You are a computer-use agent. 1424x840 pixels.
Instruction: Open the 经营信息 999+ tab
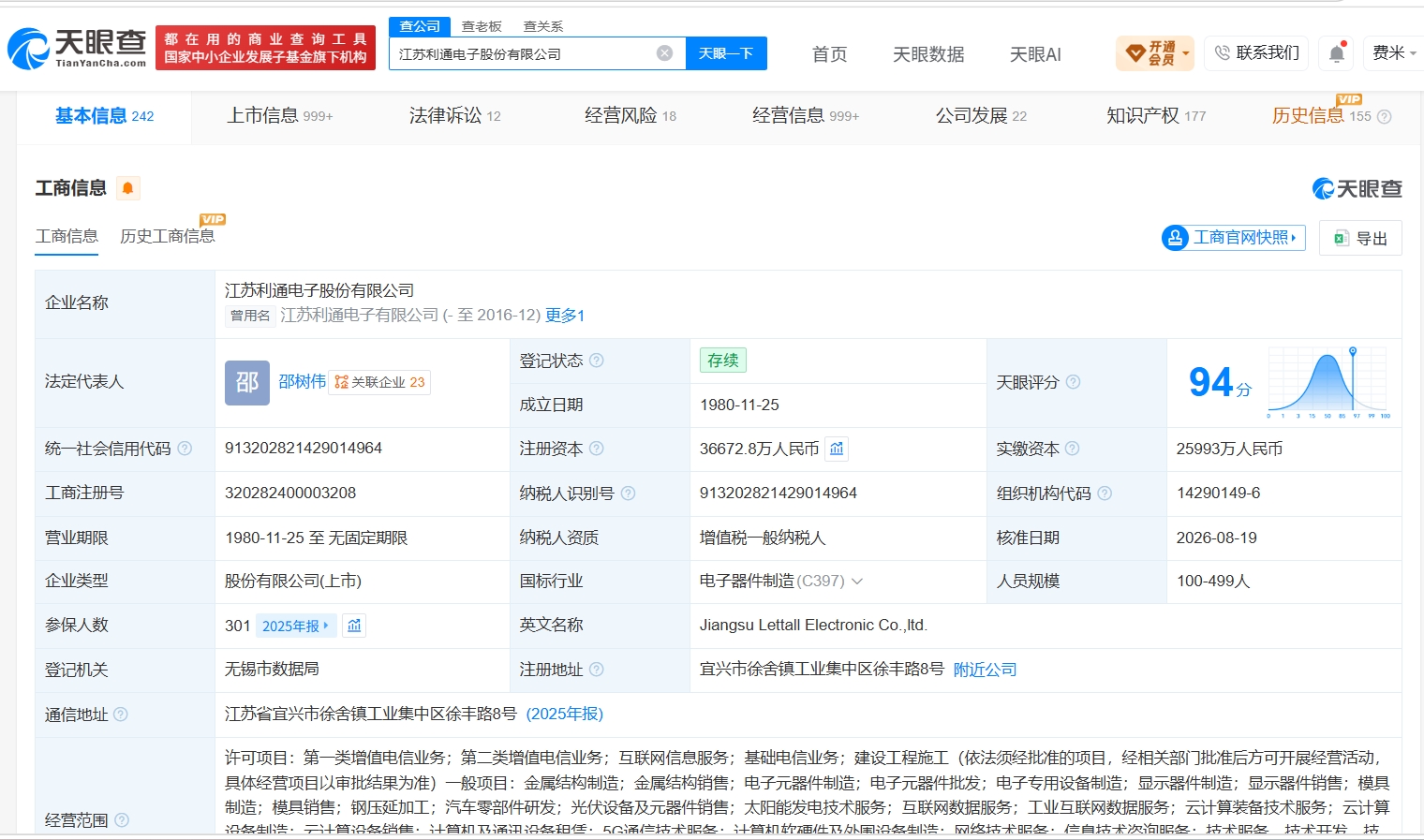pos(805,116)
